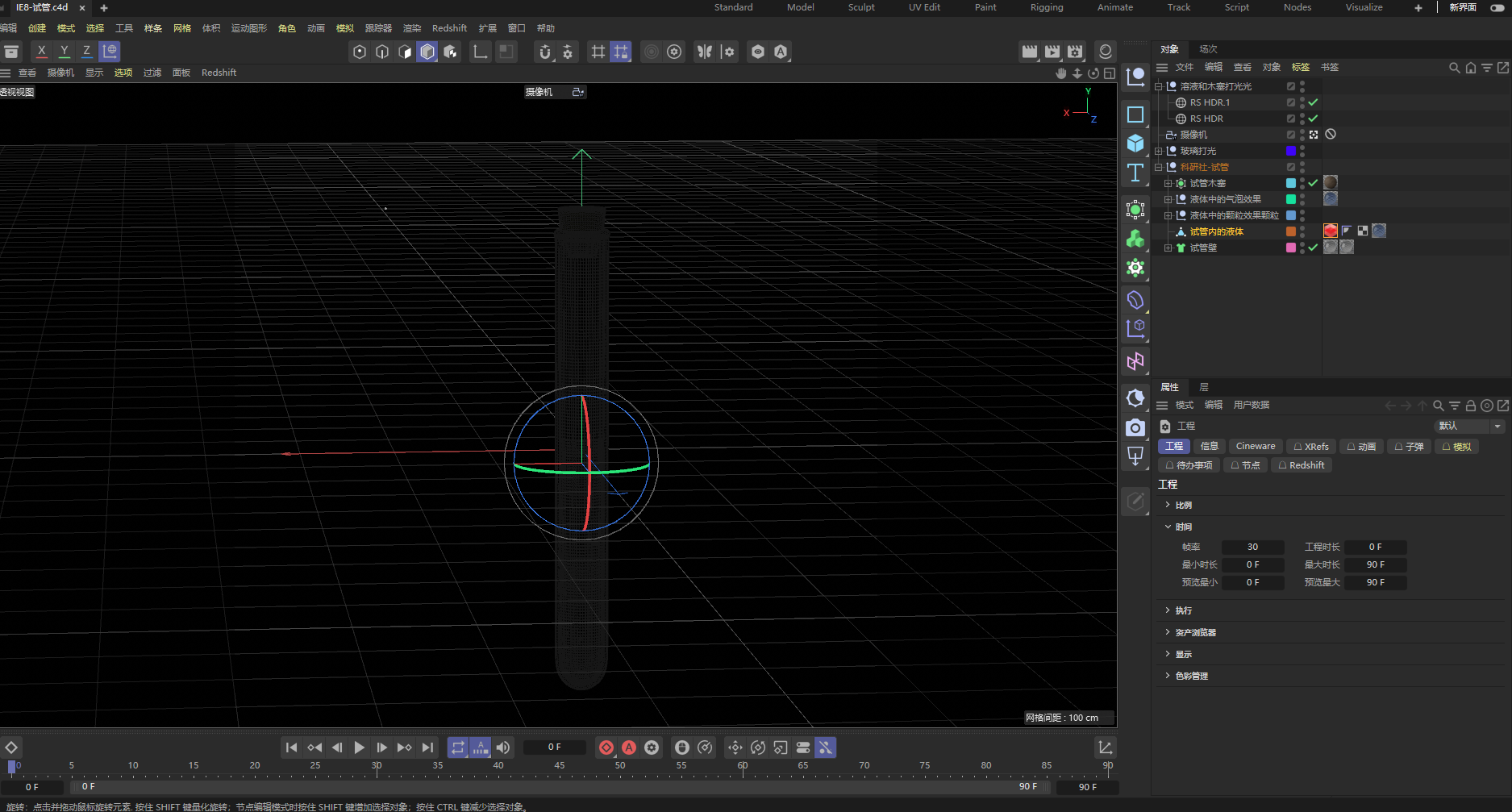Open the XRefs attribute tab
The image size is (1512, 812).
(x=1311, y=446)
